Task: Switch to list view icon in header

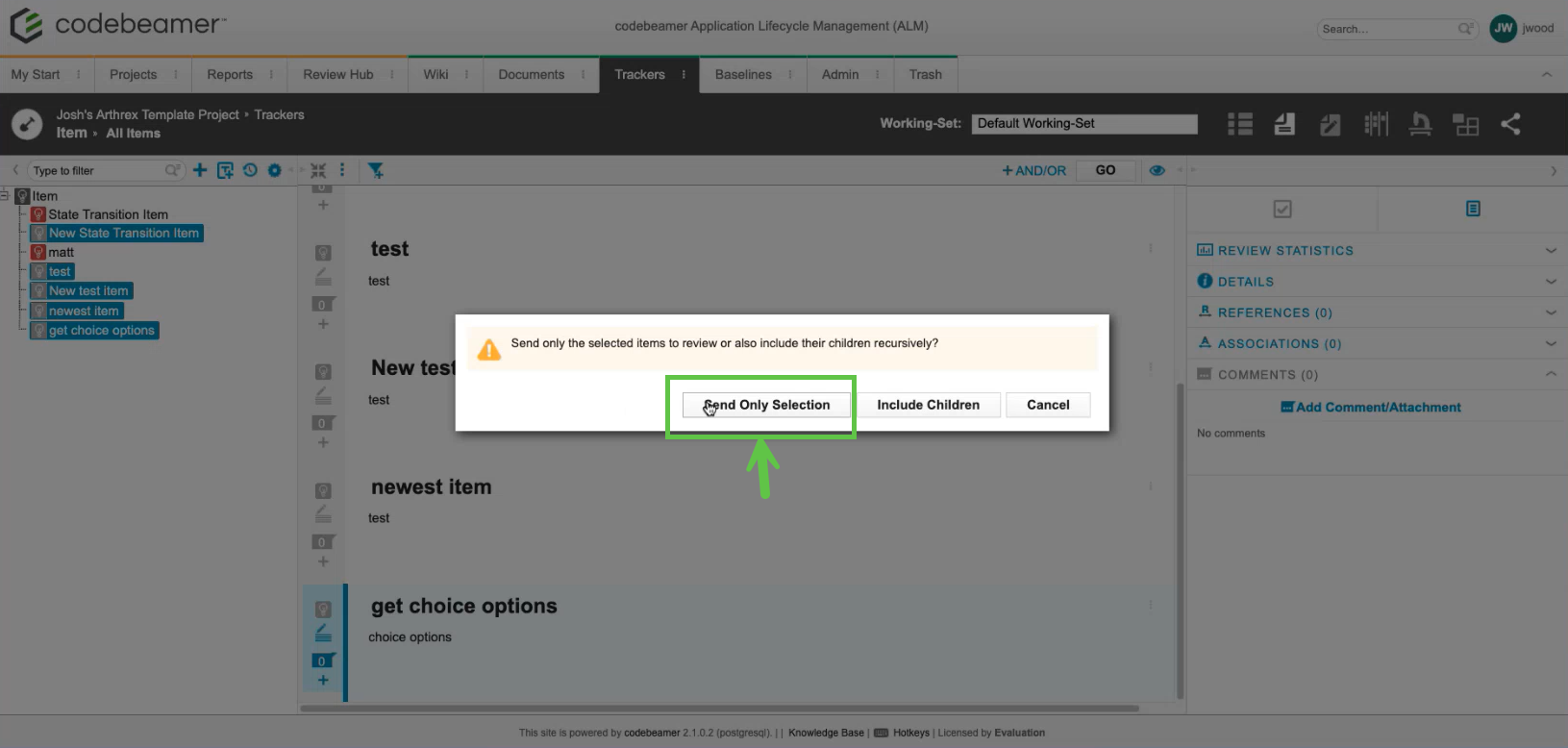Action: [1240, 124]
